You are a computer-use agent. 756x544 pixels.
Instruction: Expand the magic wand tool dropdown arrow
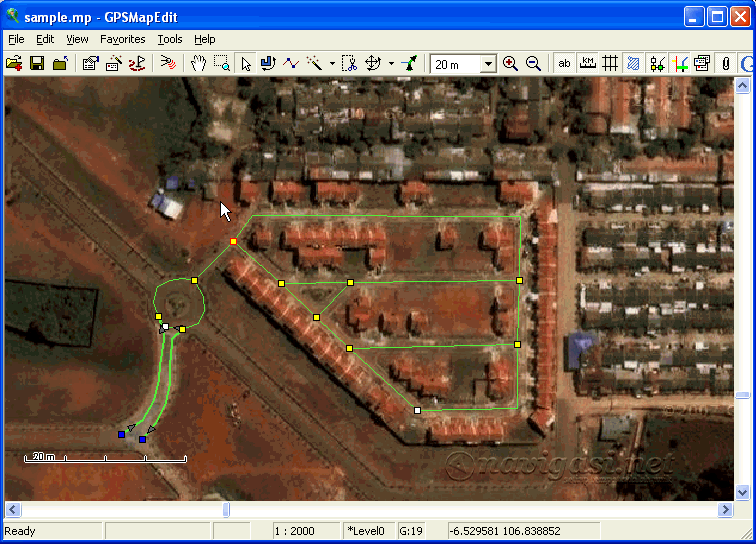click(332, 64)
